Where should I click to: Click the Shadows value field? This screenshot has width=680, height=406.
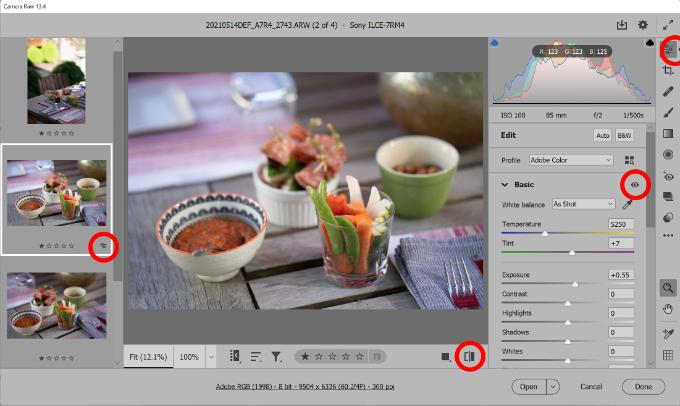point(621,332)
